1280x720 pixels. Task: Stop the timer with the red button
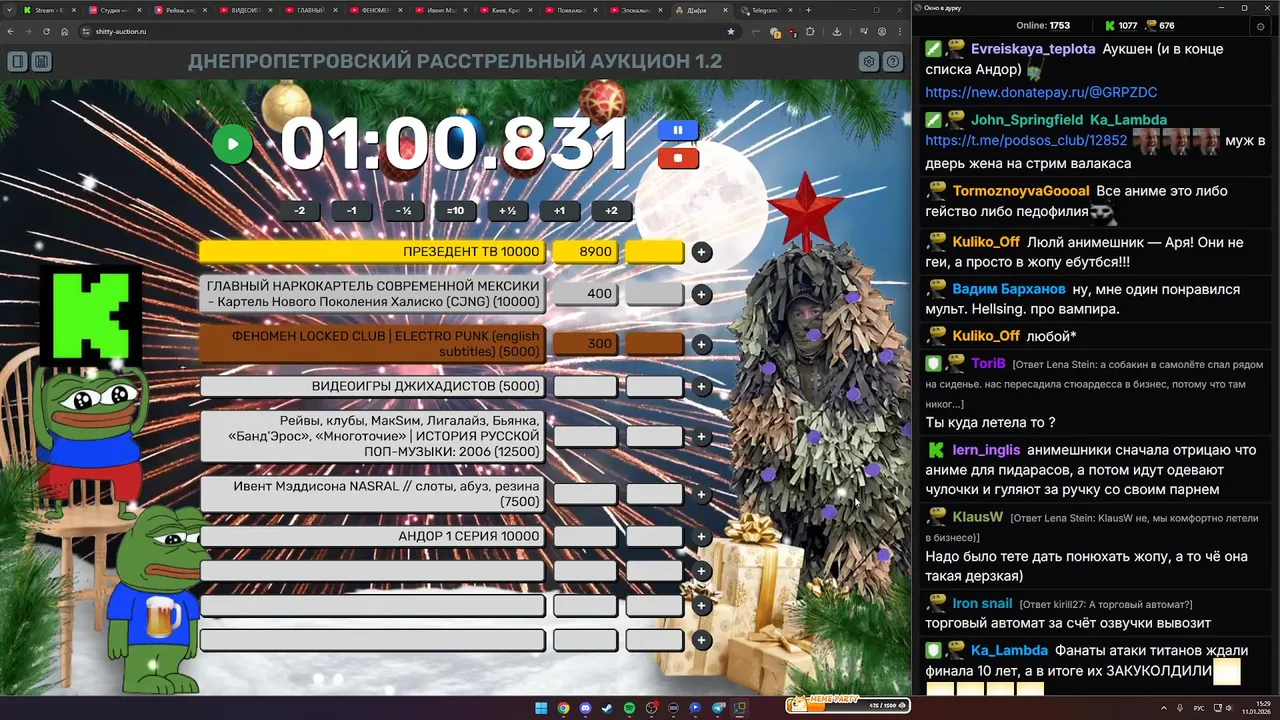(678, 157)
